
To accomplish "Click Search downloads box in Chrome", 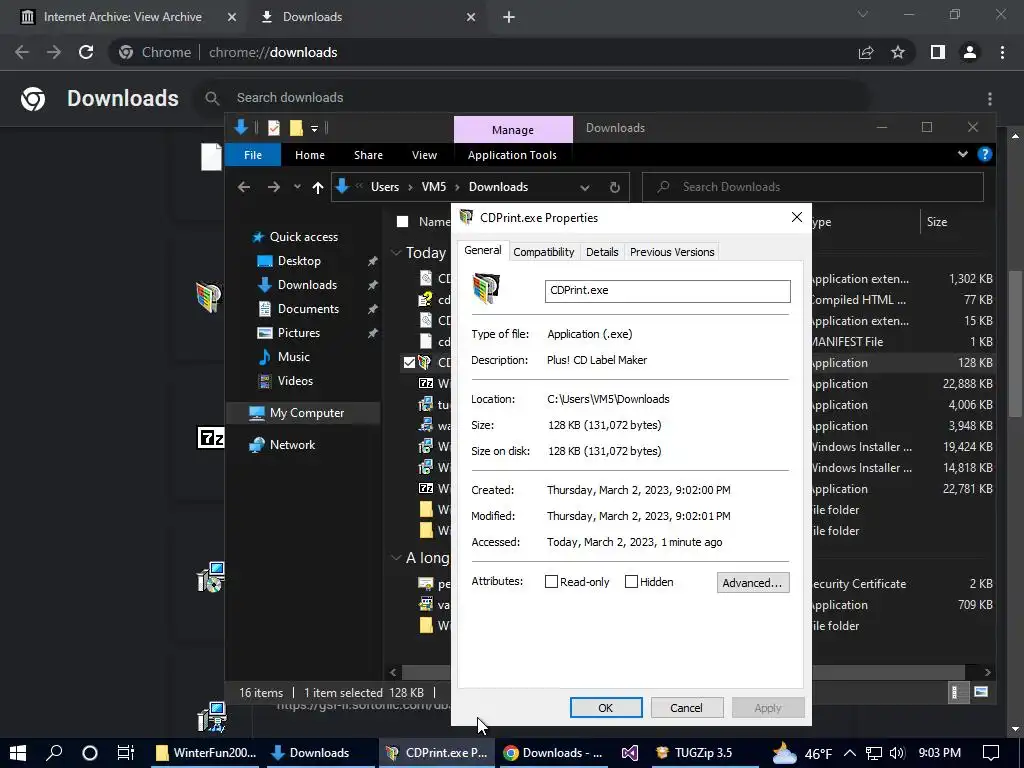I will click(x=532, y=98).
